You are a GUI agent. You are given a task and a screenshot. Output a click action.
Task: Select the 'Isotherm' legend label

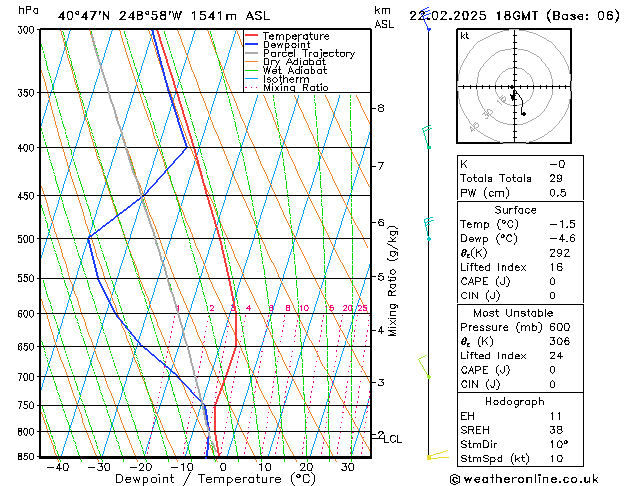(286, 79)
